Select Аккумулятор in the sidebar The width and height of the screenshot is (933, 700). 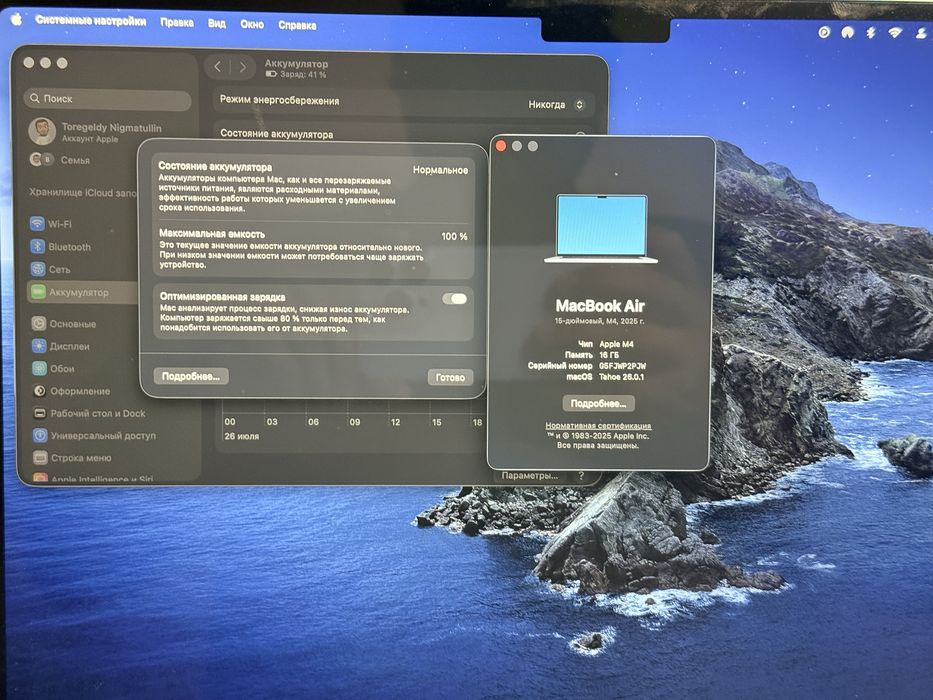click(83, 292)
